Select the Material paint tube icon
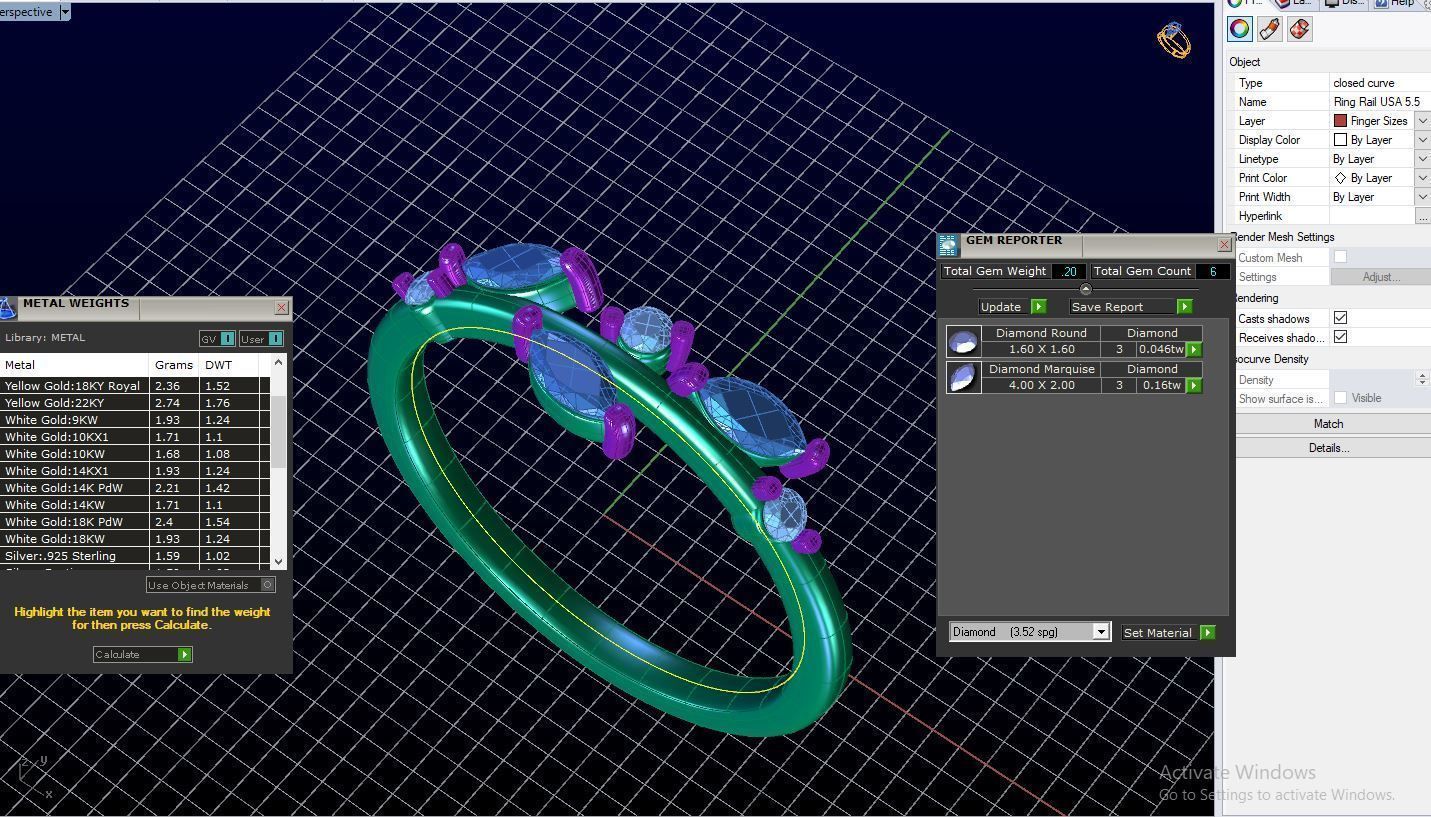This screenshot has width=1431, height=817. pyautogui.click(x=1270, y=29)
